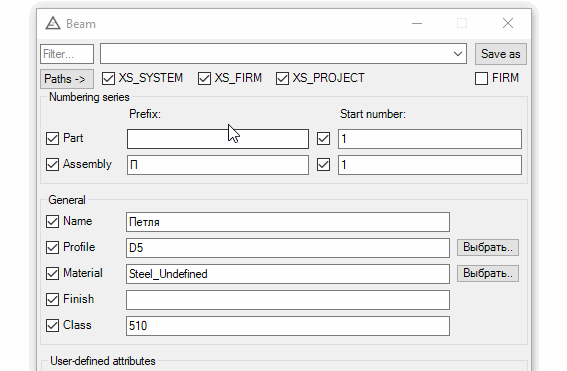Select the Name field with Петля
The width and height of the screenshot is (567, 371).
(x=288, y=222)
